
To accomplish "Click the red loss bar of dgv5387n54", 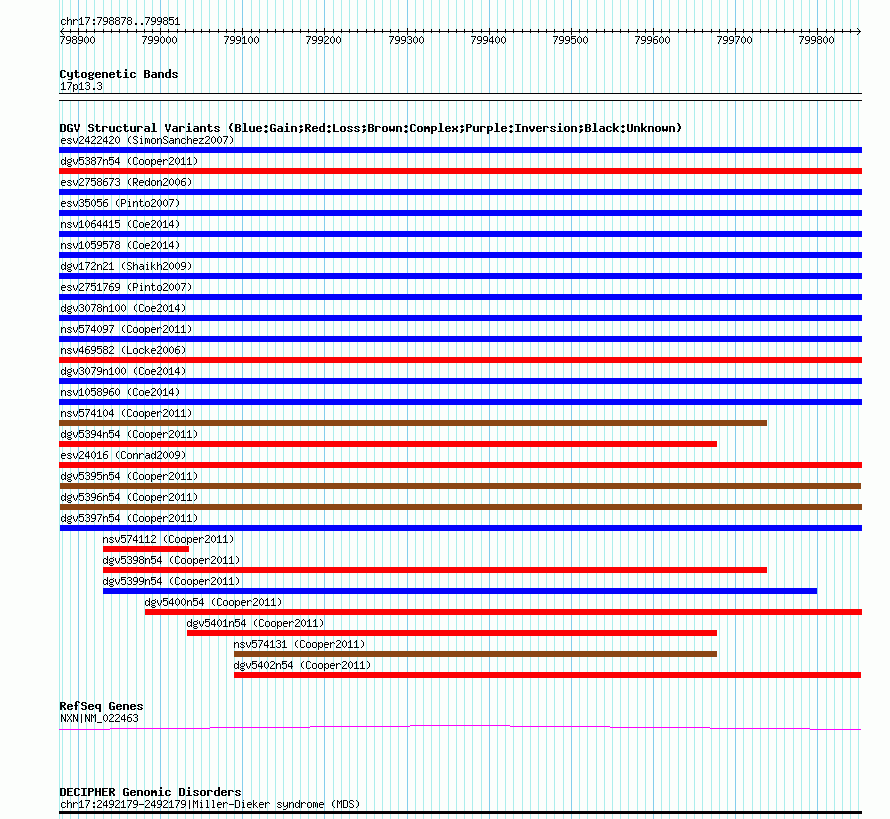I will (460, 171).
